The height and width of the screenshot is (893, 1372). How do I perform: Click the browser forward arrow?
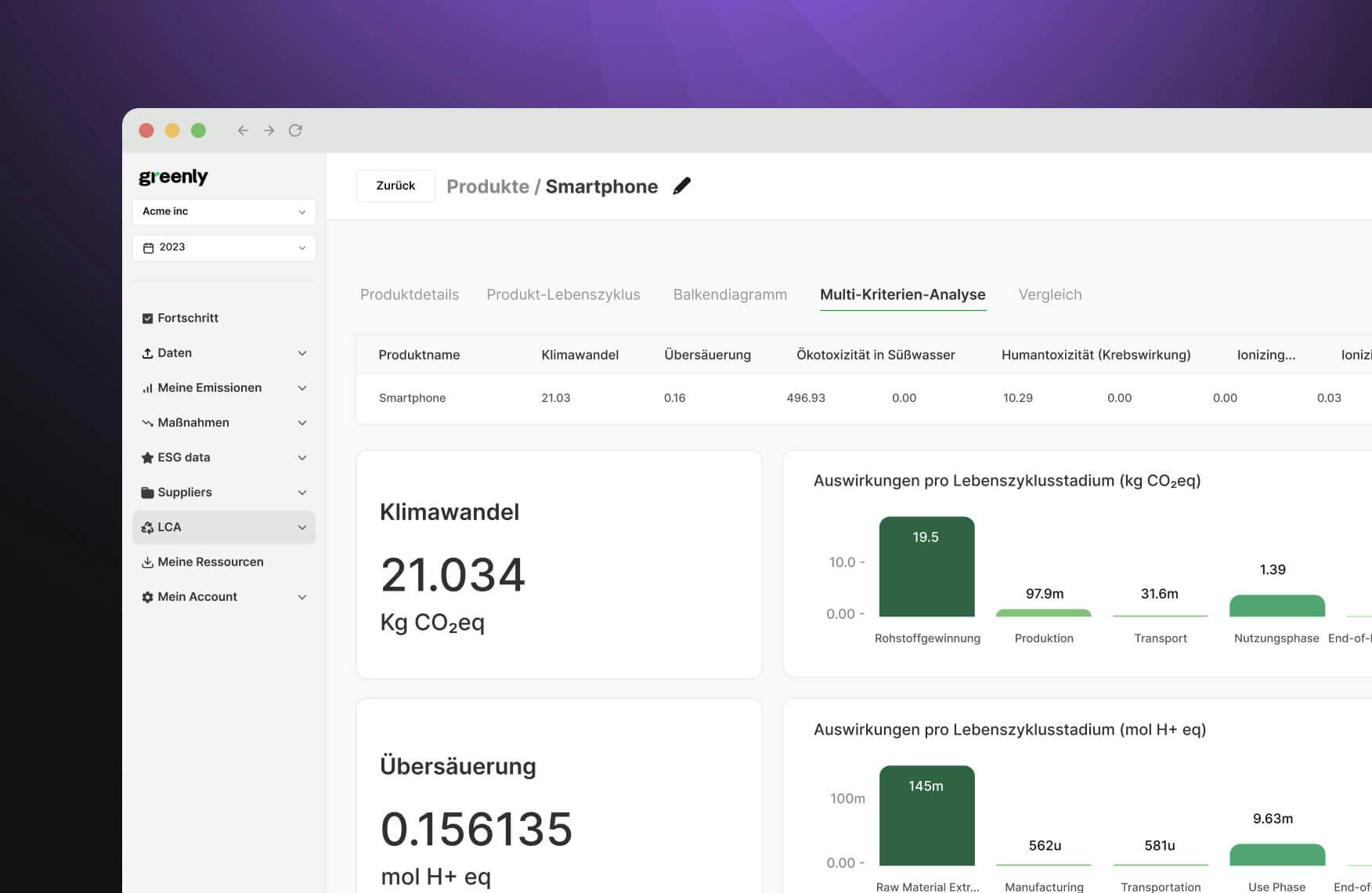click(x=269, y=131)
